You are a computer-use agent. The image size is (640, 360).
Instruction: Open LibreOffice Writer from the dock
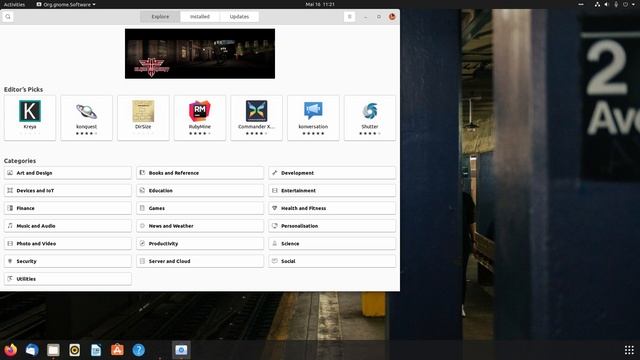[96, 350]
